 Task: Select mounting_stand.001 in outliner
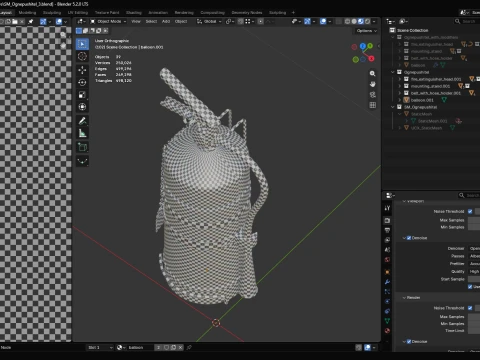click(x=430, y=86)
